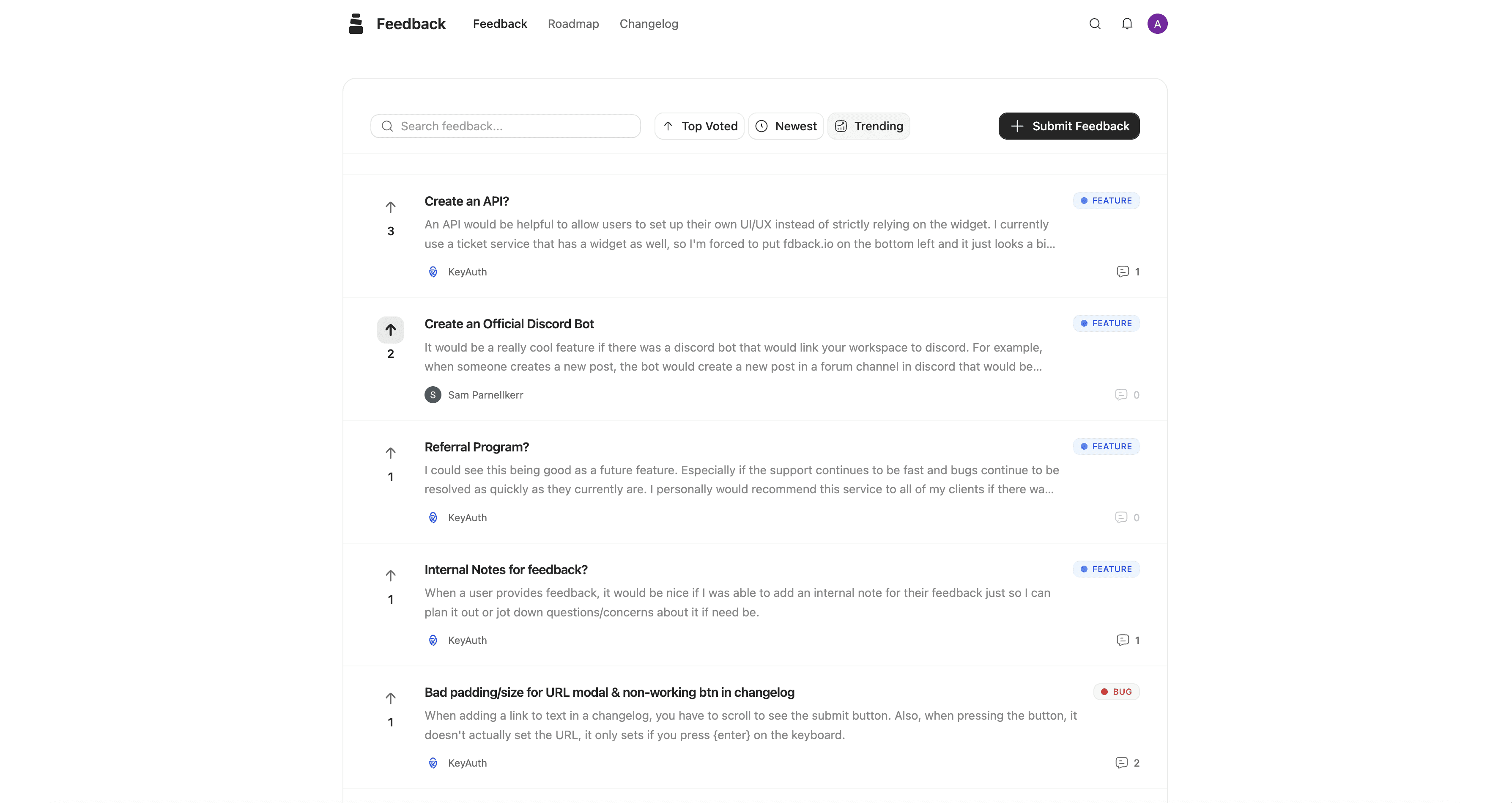Switch sorting to Top Voted
1512x803 pixels.
point(699,126)
